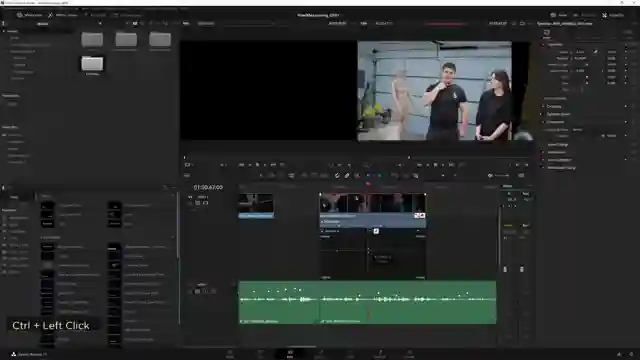Screen dimensions: 640x360
Task: Toggle timeline Snapping magnet icon
Action: pos(337,176)
